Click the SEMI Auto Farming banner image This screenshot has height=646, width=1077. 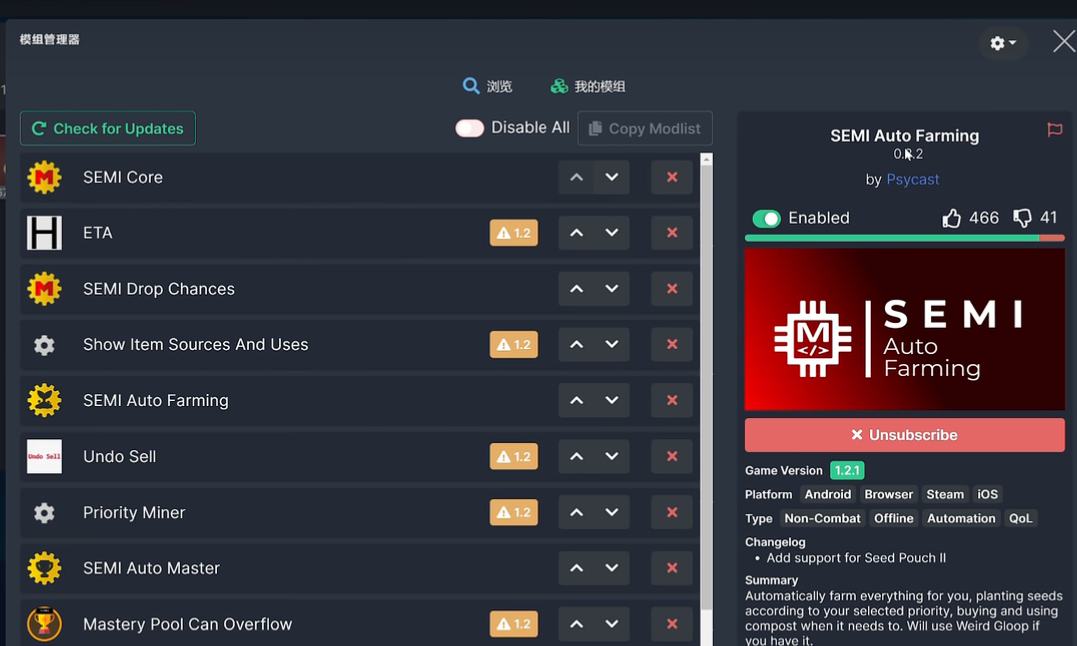905,330
